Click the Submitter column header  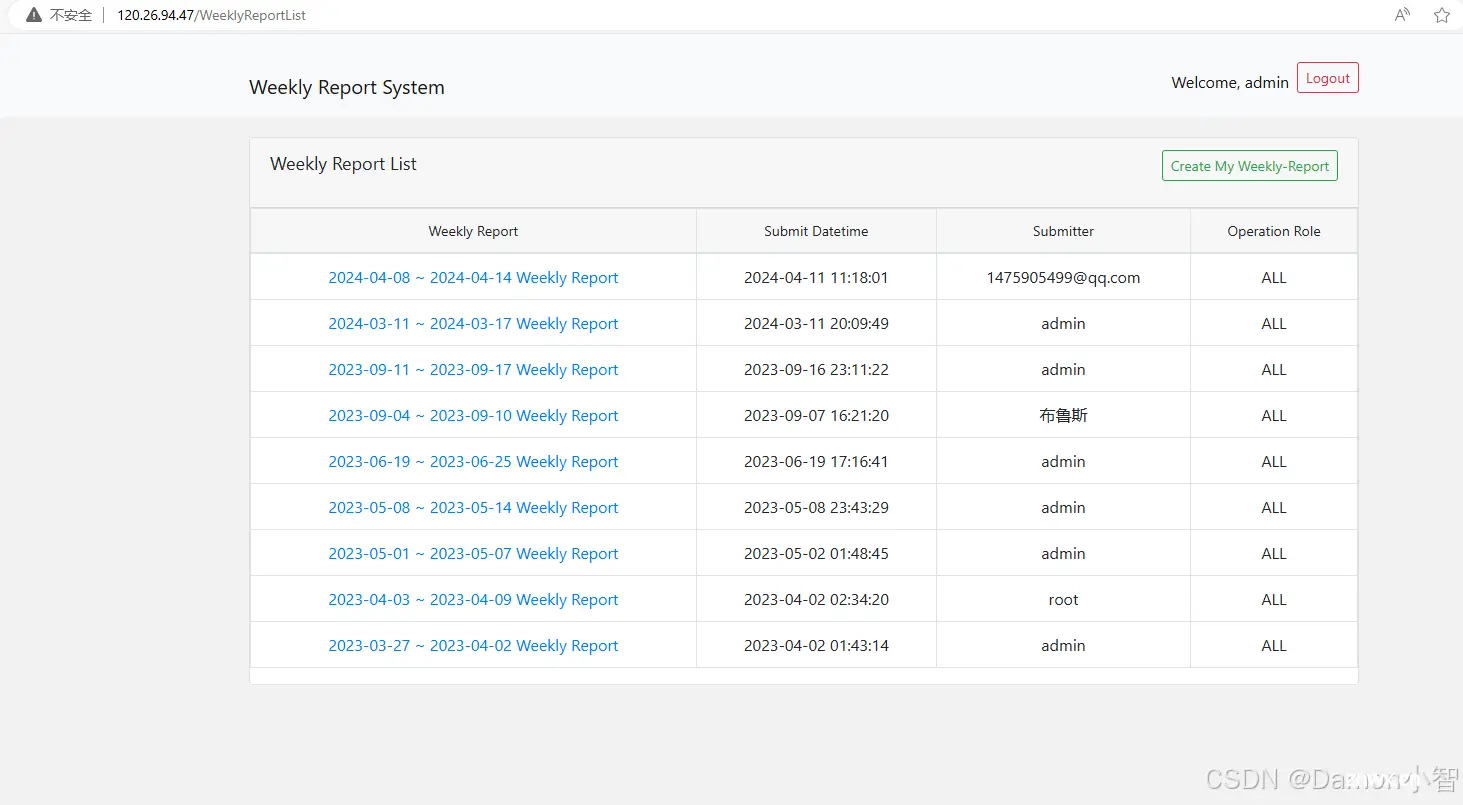click(x=1063, y=231)
